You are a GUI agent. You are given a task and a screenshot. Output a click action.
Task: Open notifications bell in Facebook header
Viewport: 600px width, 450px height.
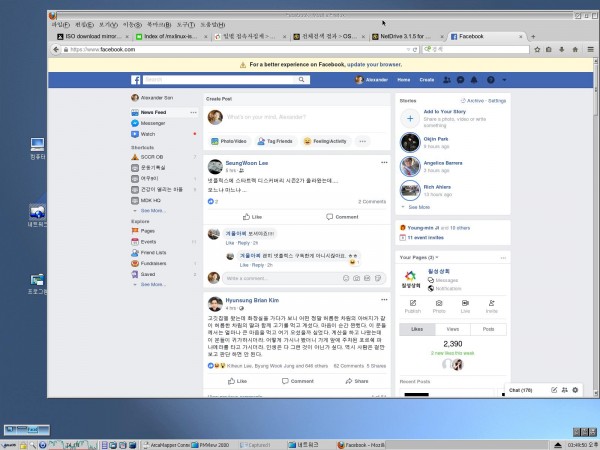tap(474, 80)
